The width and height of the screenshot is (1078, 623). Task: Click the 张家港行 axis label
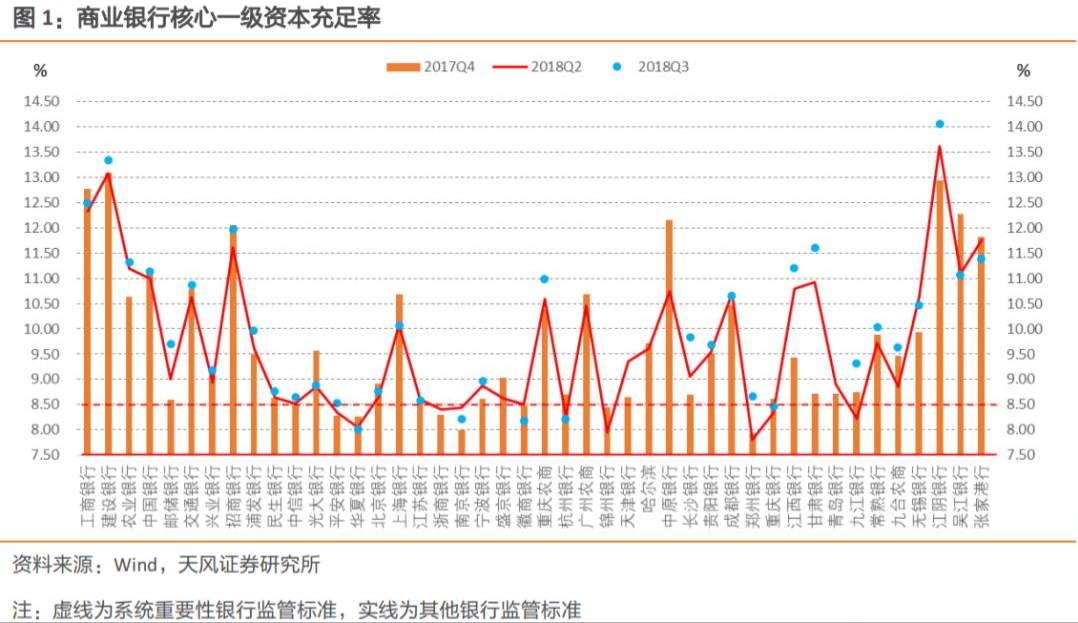coord(982,496)
